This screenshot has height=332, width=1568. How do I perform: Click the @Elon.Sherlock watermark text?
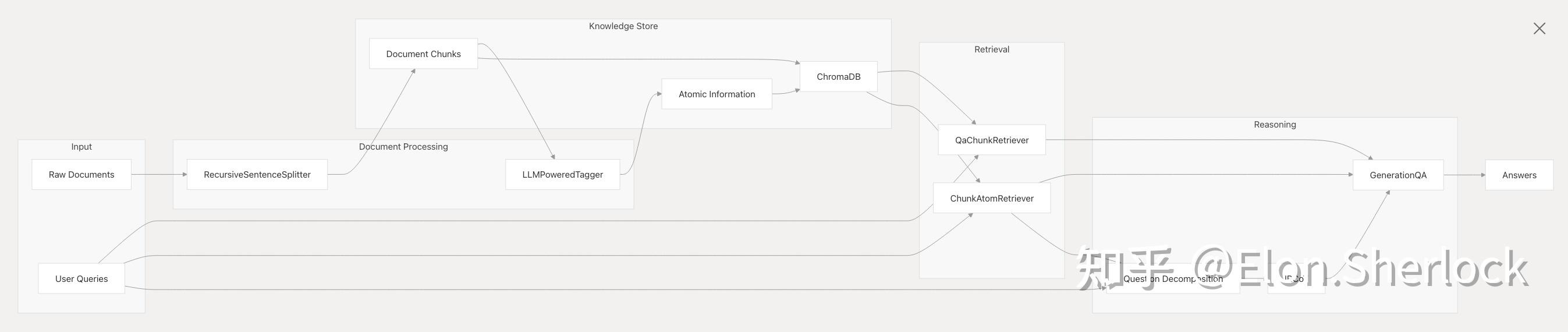click(x=1360, y=269)
